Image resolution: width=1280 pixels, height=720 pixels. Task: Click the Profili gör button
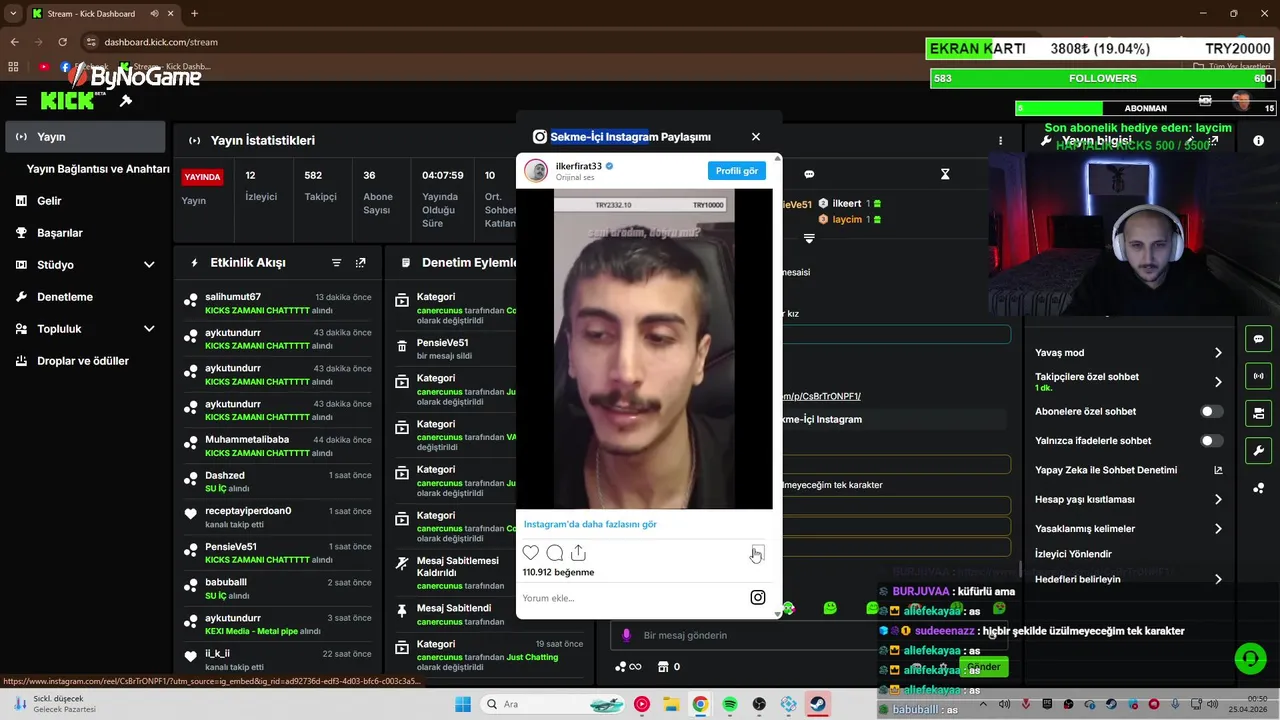[737, 171]
